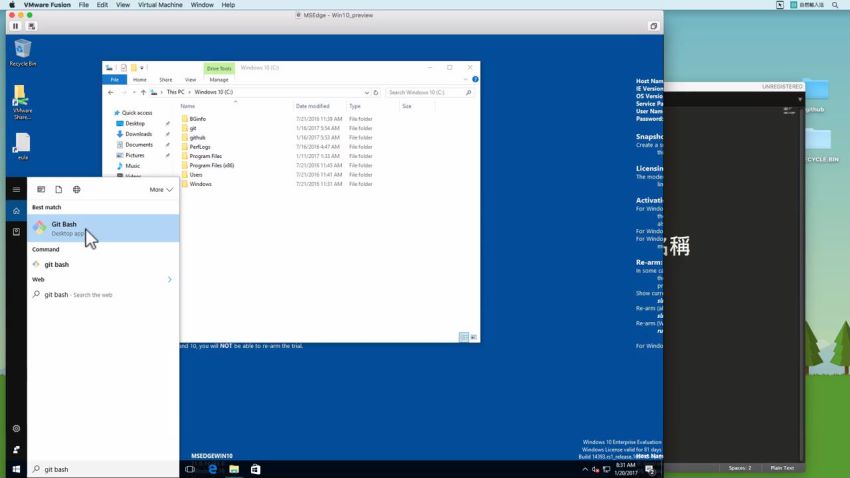Switch to the Share ribbon tab
The height and width of the screenshot is (478, 850).
pos(165,80)
